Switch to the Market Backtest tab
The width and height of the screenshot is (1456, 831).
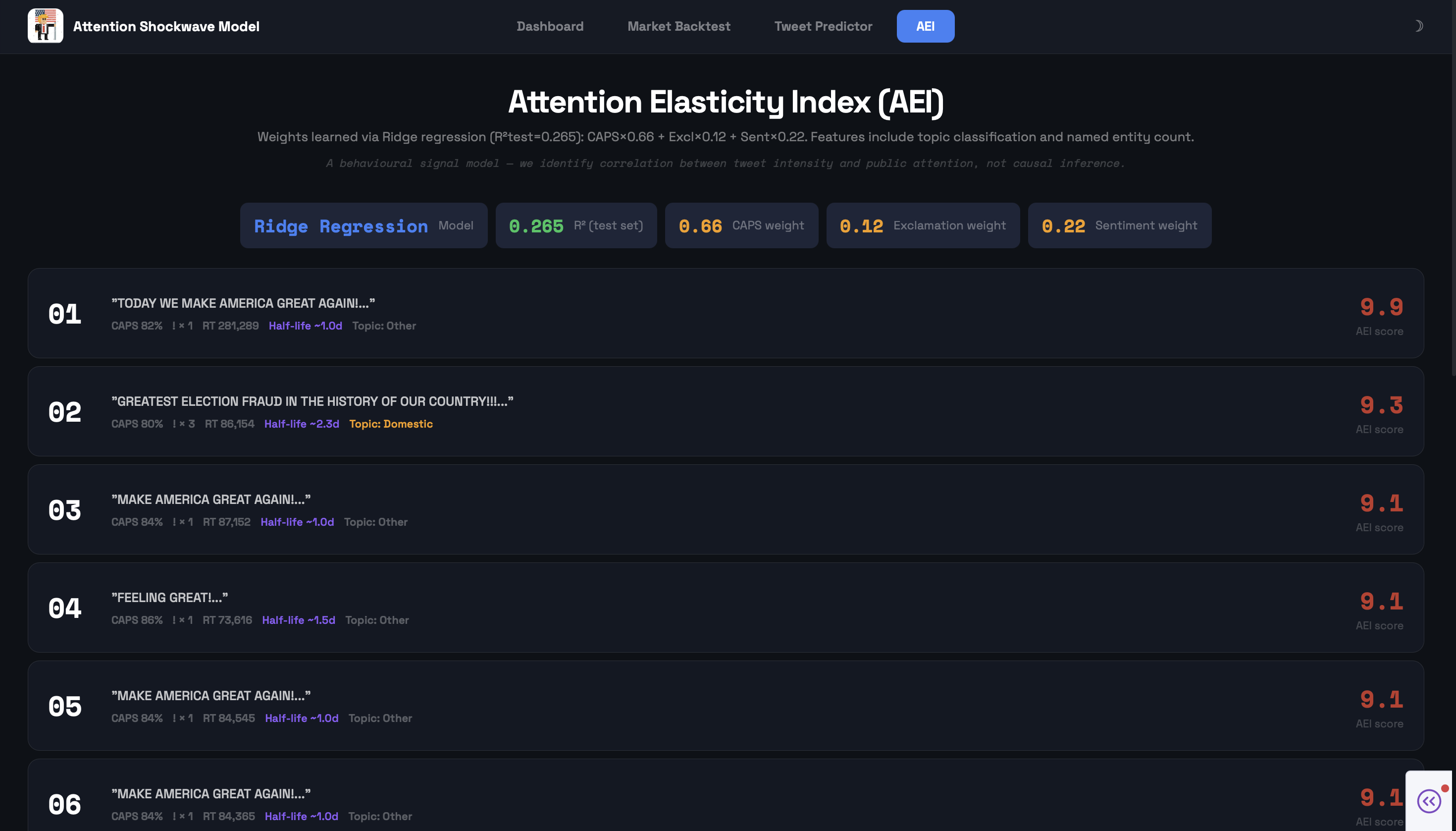coord(678,26)
